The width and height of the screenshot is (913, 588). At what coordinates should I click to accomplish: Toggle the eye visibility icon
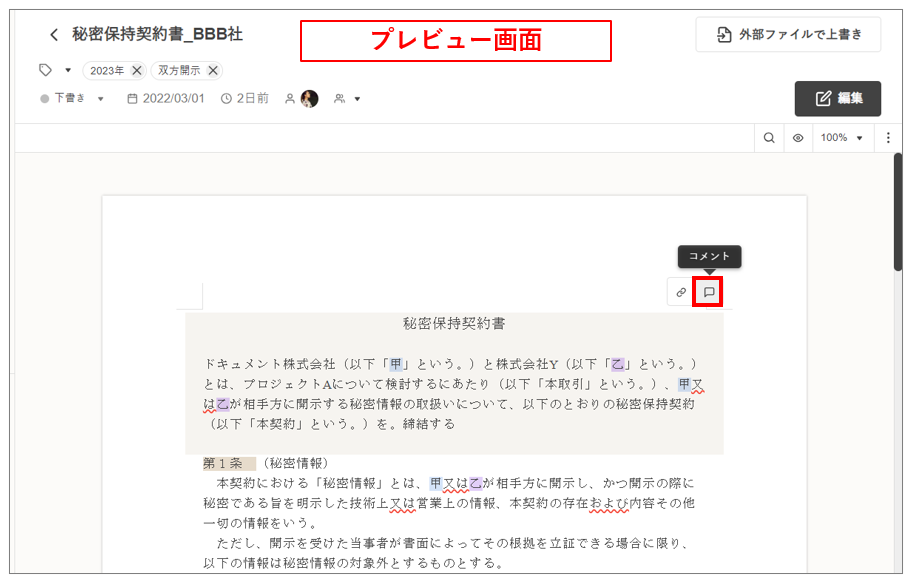pos(798,138)
